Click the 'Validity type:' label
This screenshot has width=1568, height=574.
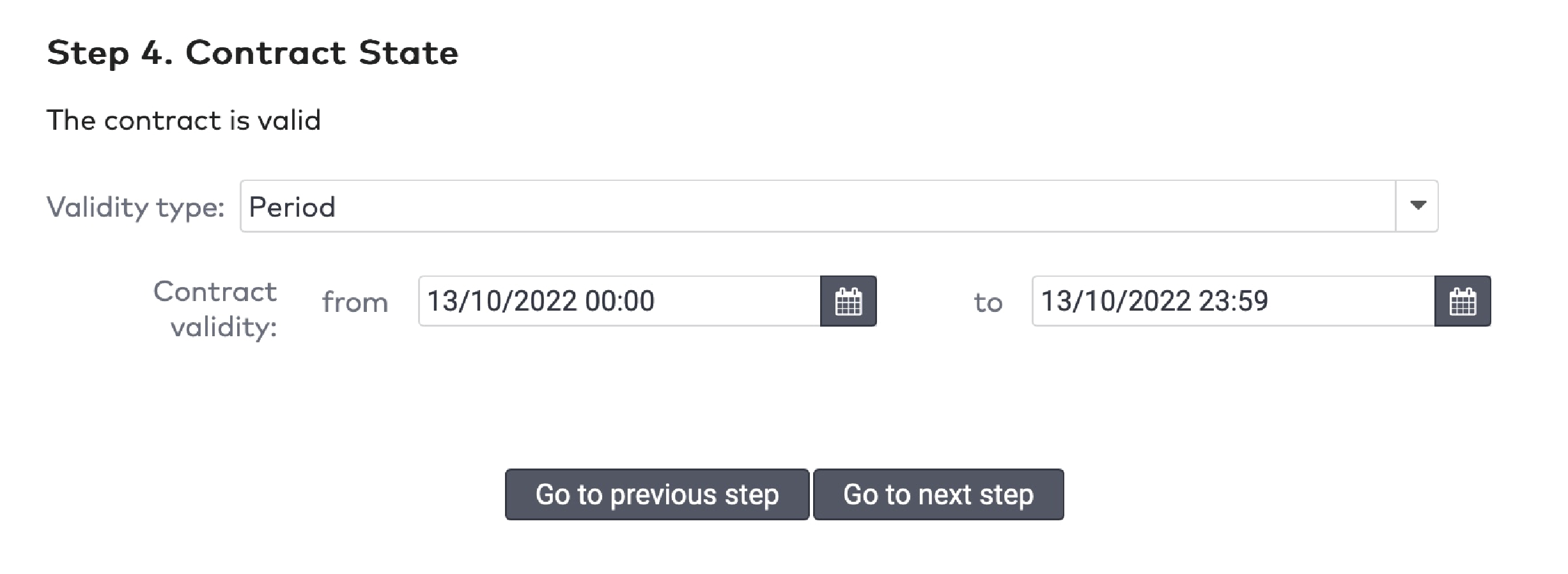[x=136, y=207]
